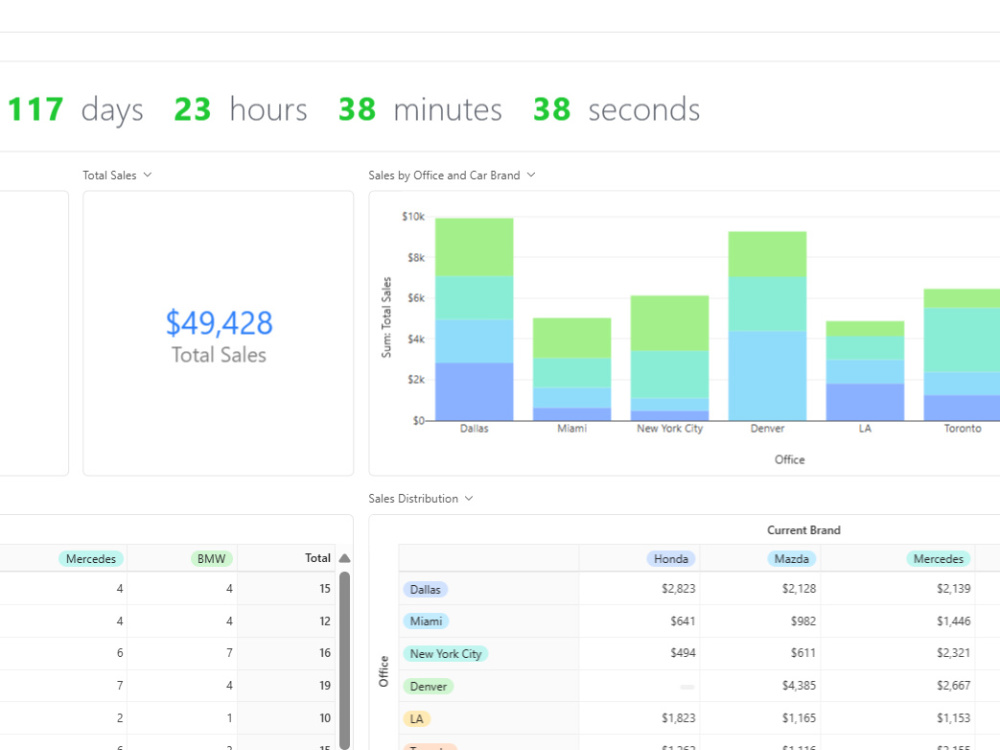Click the Mazda brand header pill
Screen dimensions: 1000x750
coord(792,558)
